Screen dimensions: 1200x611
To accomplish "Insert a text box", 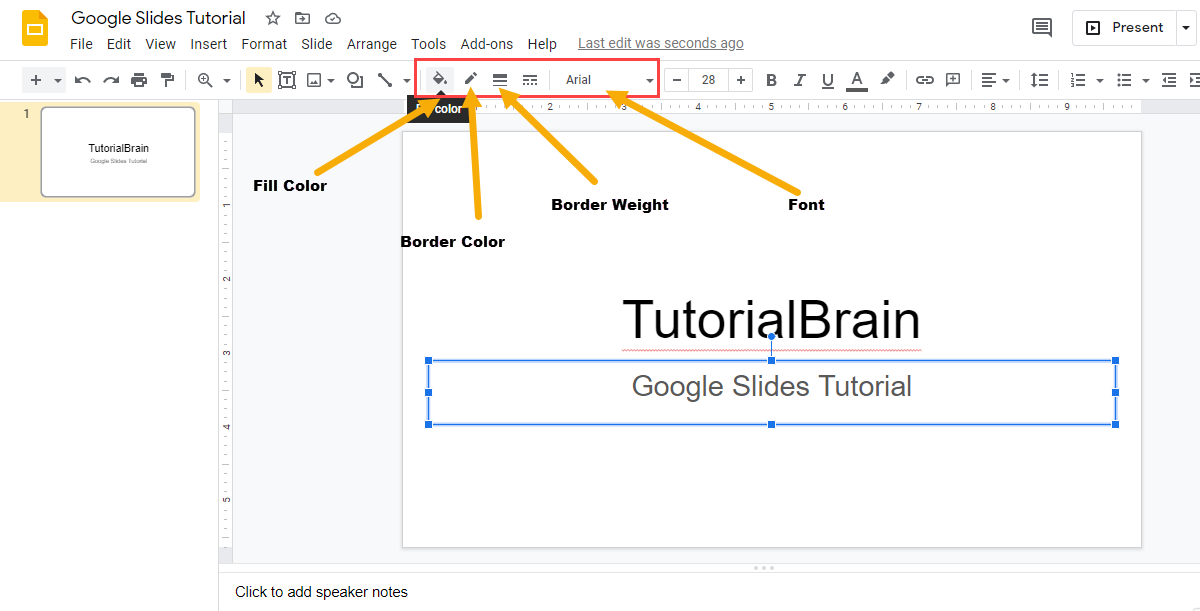I will pyautogui.click(x=287, y=79).
